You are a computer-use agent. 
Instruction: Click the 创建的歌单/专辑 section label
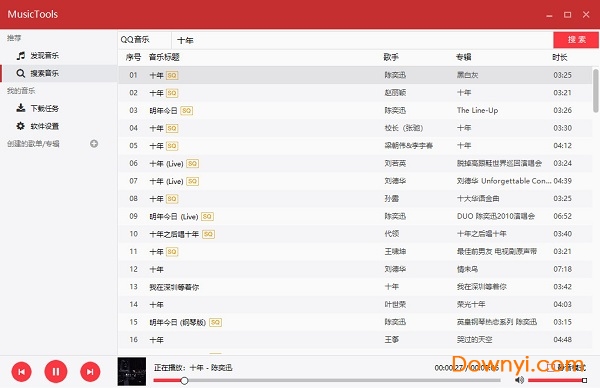point(33,144)
